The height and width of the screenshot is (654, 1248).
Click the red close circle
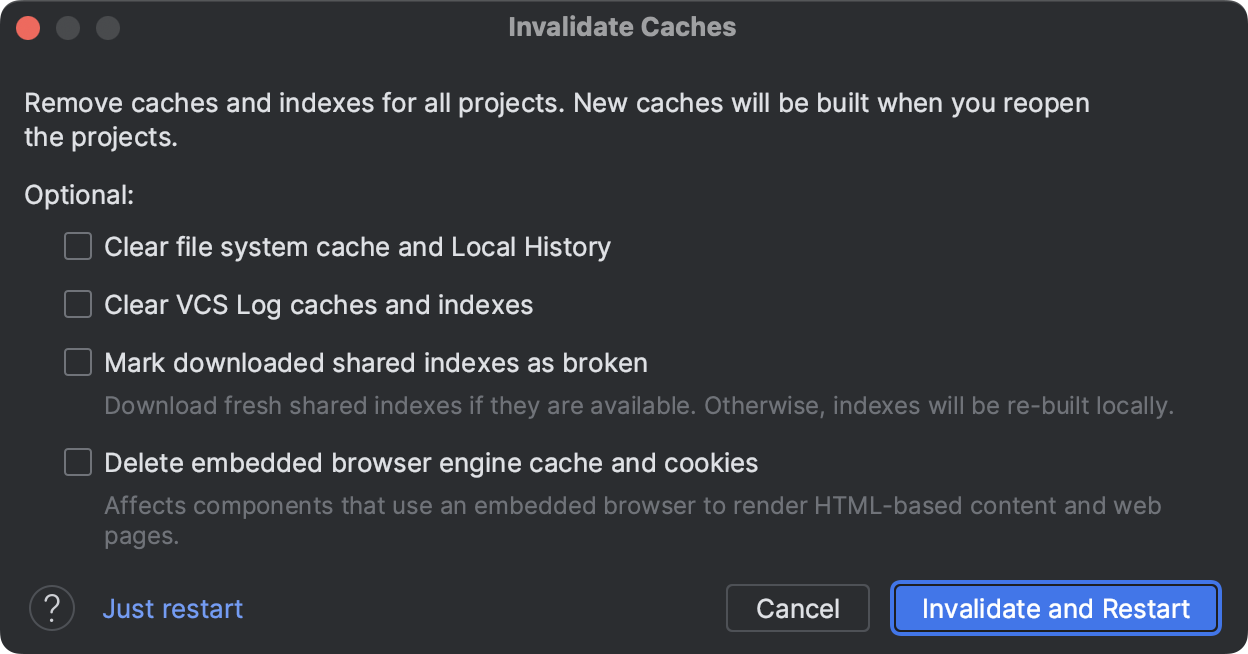point(28,27)
